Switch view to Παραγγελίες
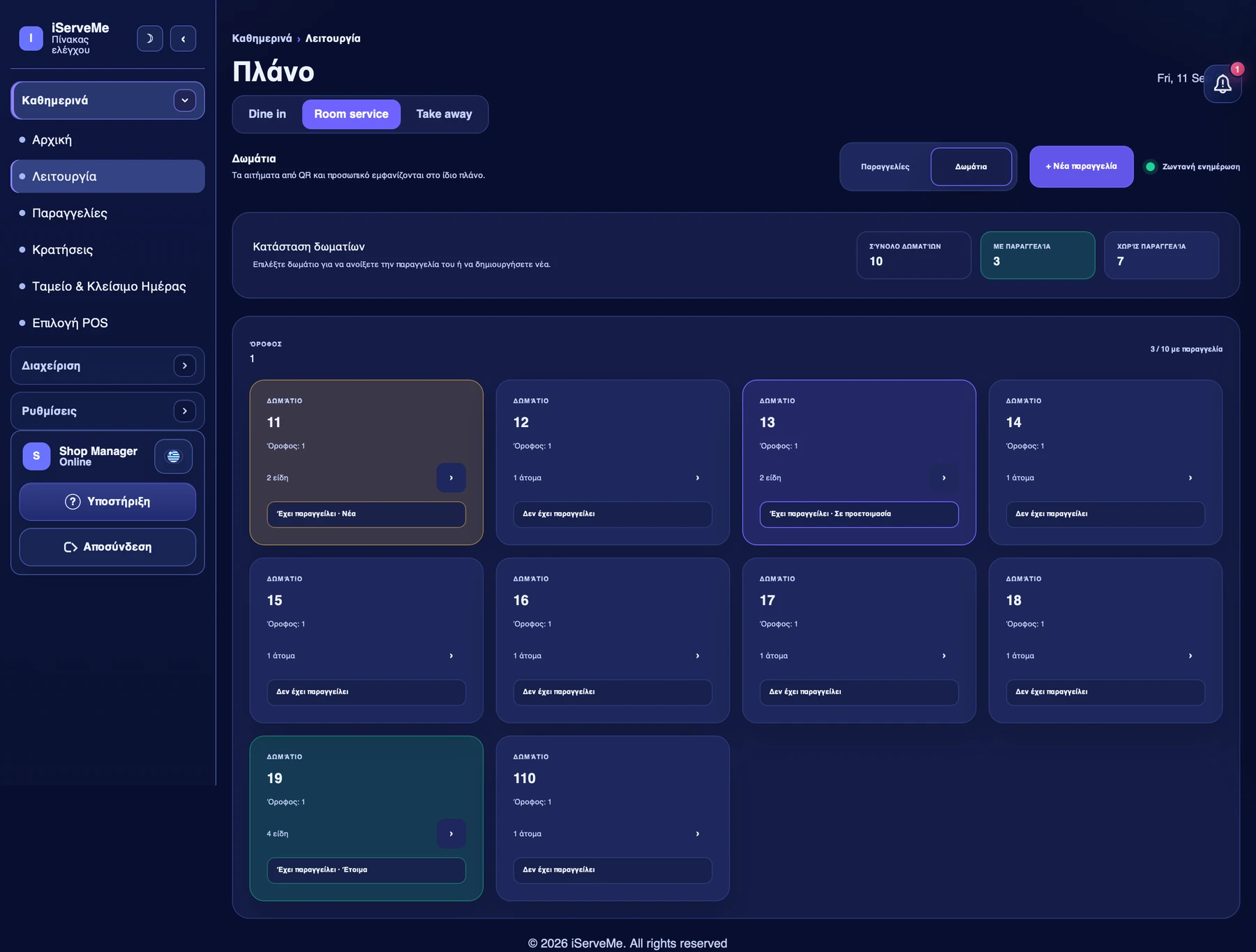This screenshot has width=1256, height=952. [885, 167]
